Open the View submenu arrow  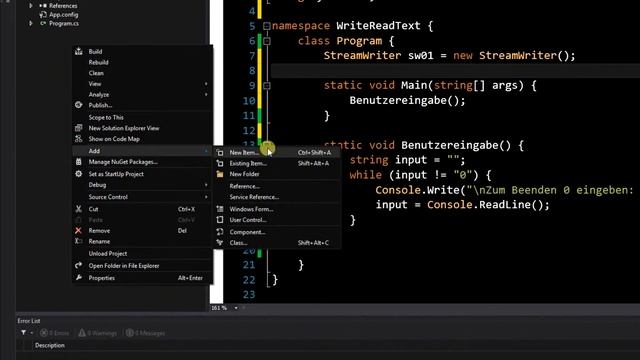point(206,84)
